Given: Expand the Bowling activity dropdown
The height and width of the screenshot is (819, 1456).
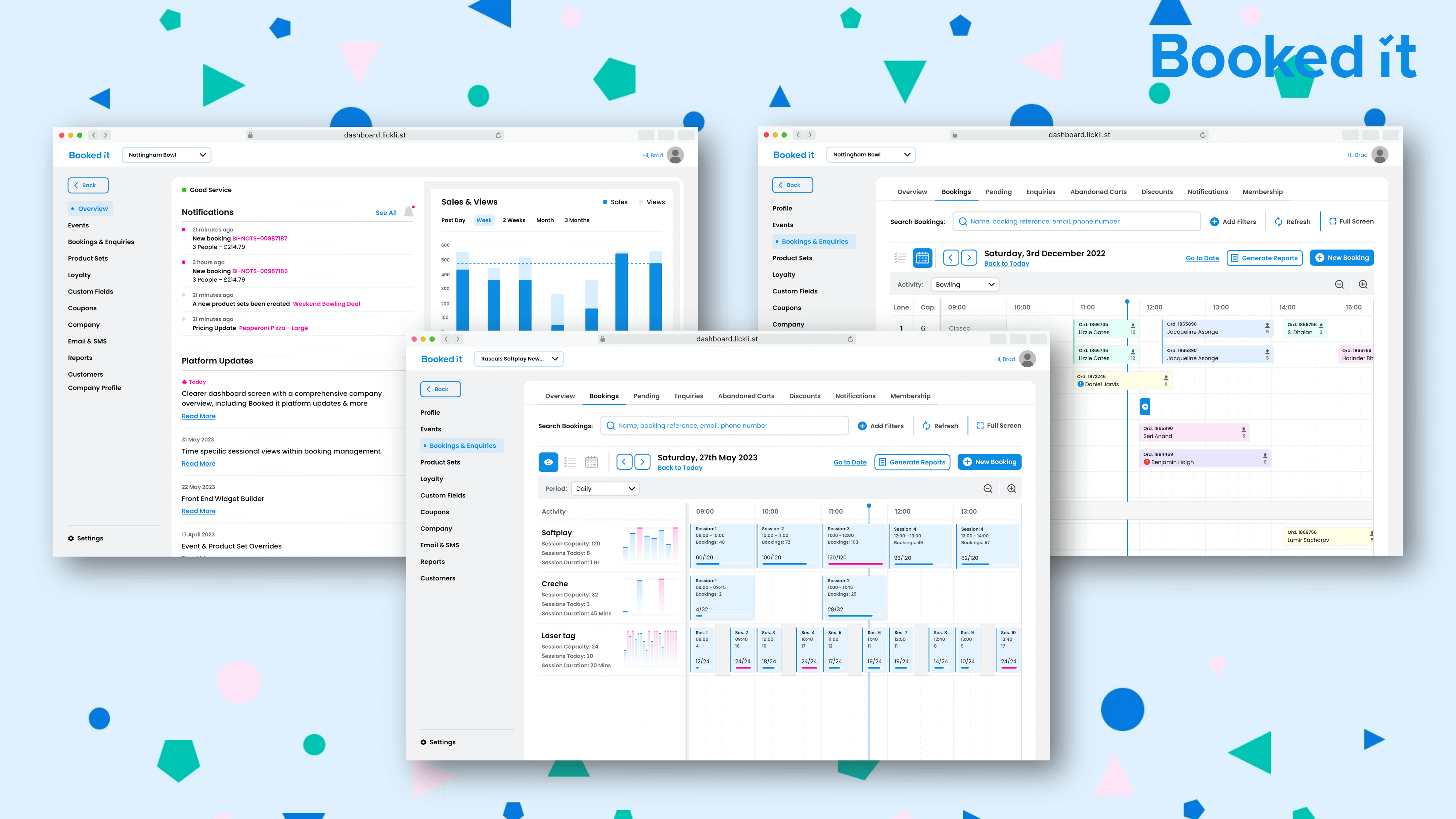Looking at the screenshot, I should pos(964,284).
